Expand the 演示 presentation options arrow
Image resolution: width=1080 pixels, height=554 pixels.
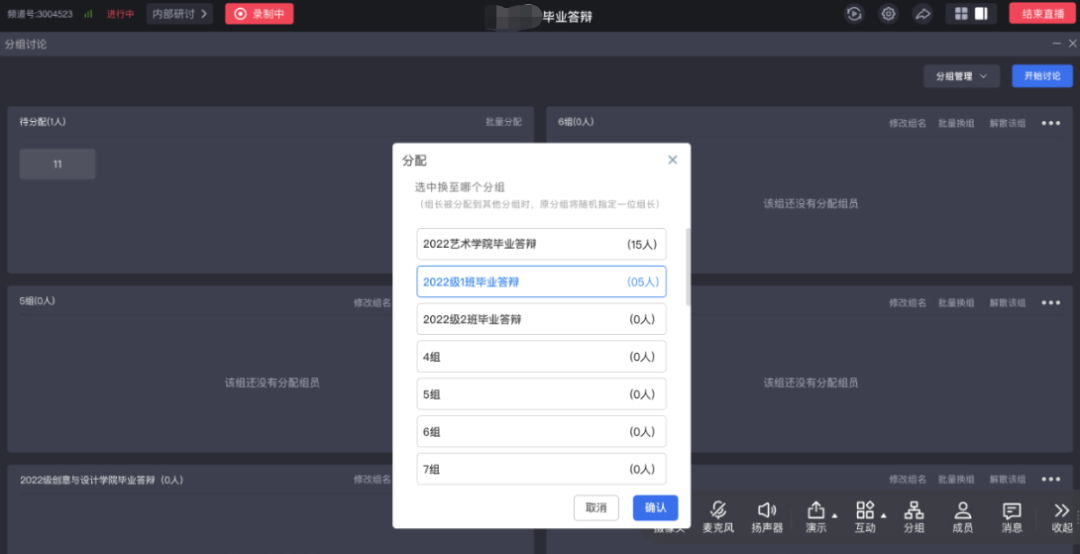(835, 516)
